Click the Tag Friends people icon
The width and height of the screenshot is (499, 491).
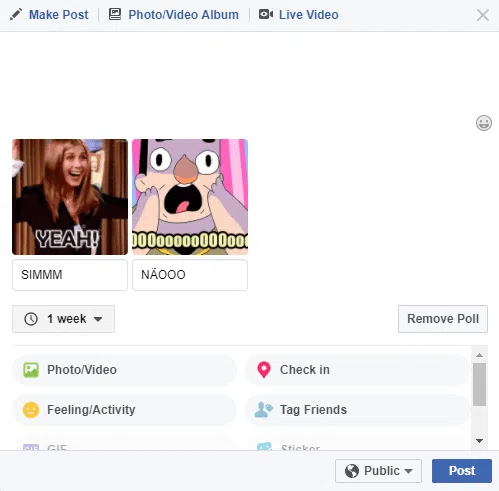click(x=264, y=410)
